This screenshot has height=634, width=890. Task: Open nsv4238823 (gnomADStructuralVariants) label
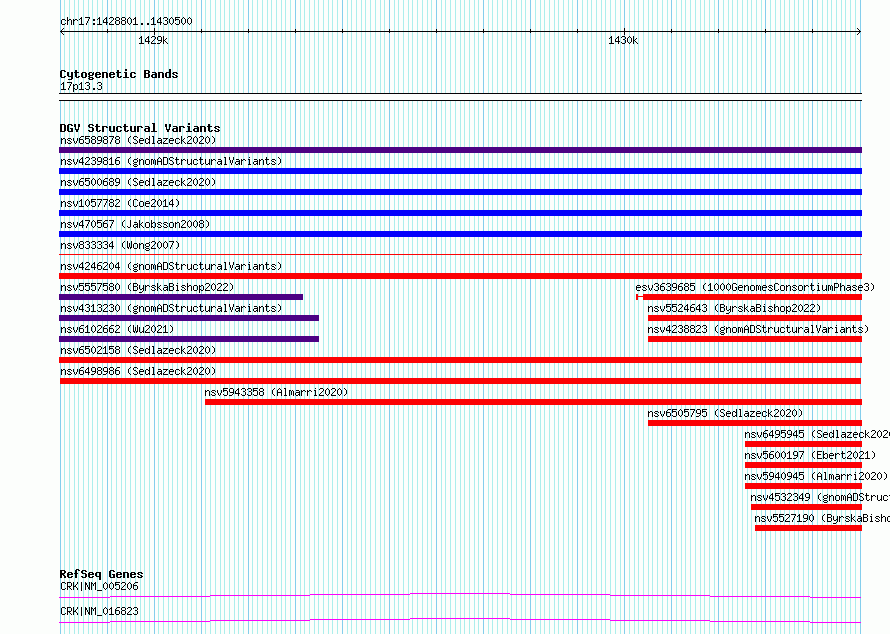pos(758,329)
